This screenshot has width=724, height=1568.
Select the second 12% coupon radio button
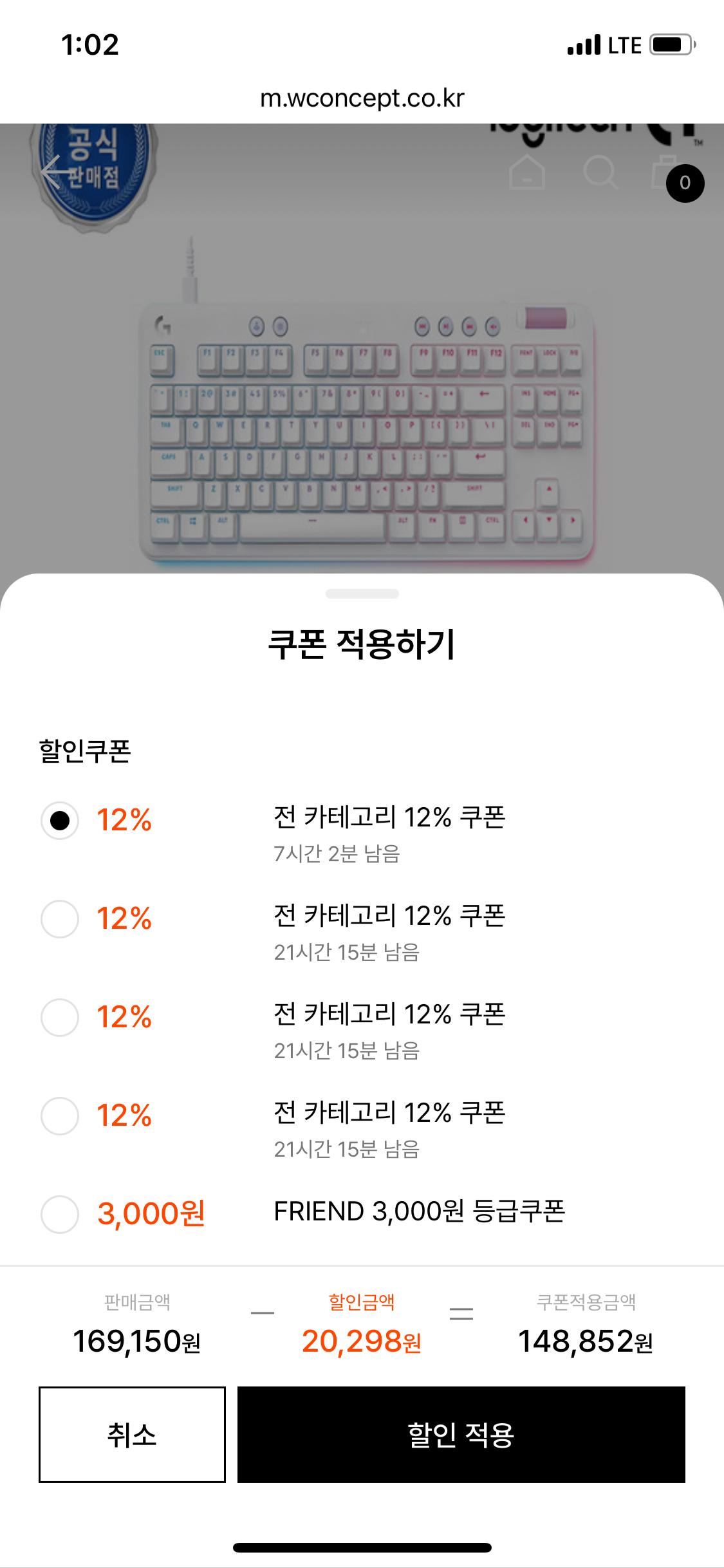[60, 919]
